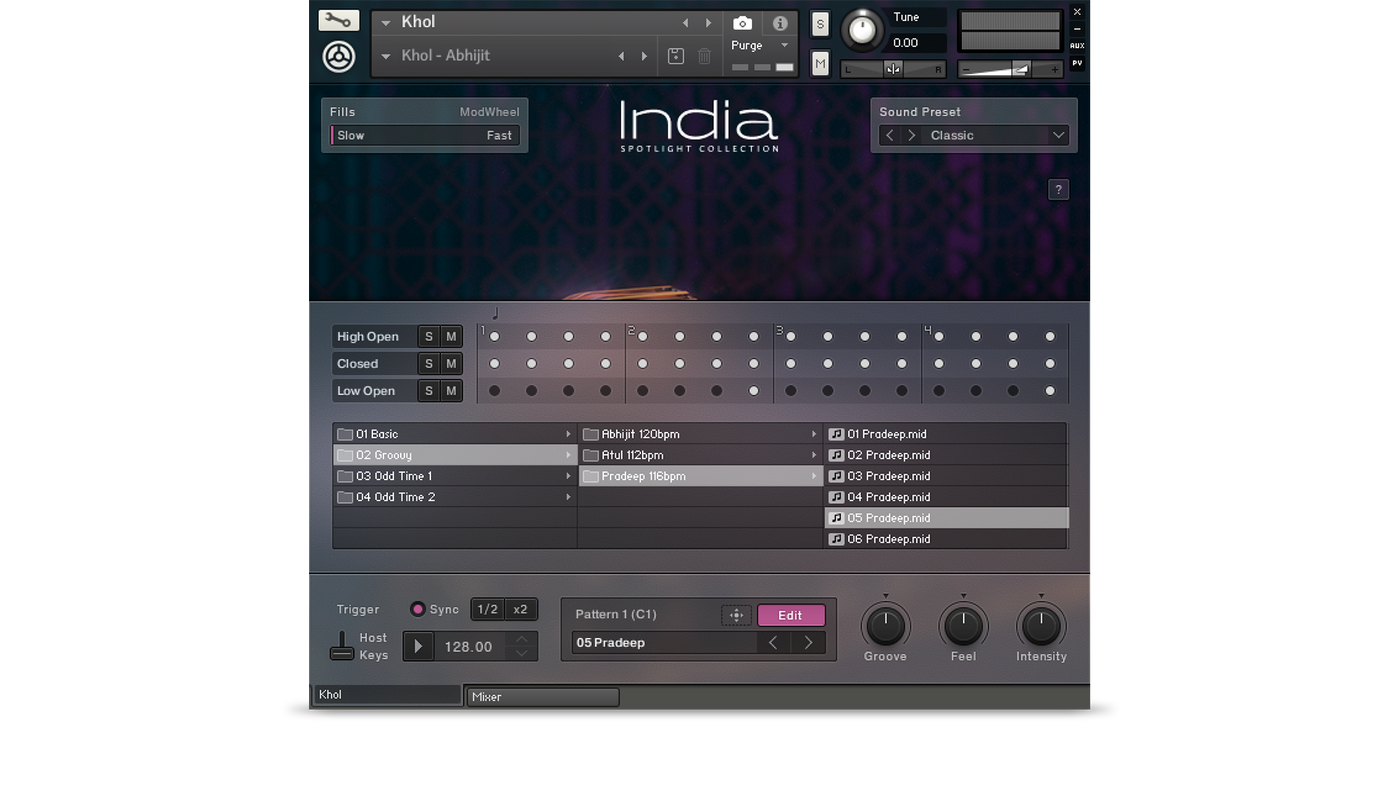Increase tempo with the up stepper arrow

pos(521,640)
